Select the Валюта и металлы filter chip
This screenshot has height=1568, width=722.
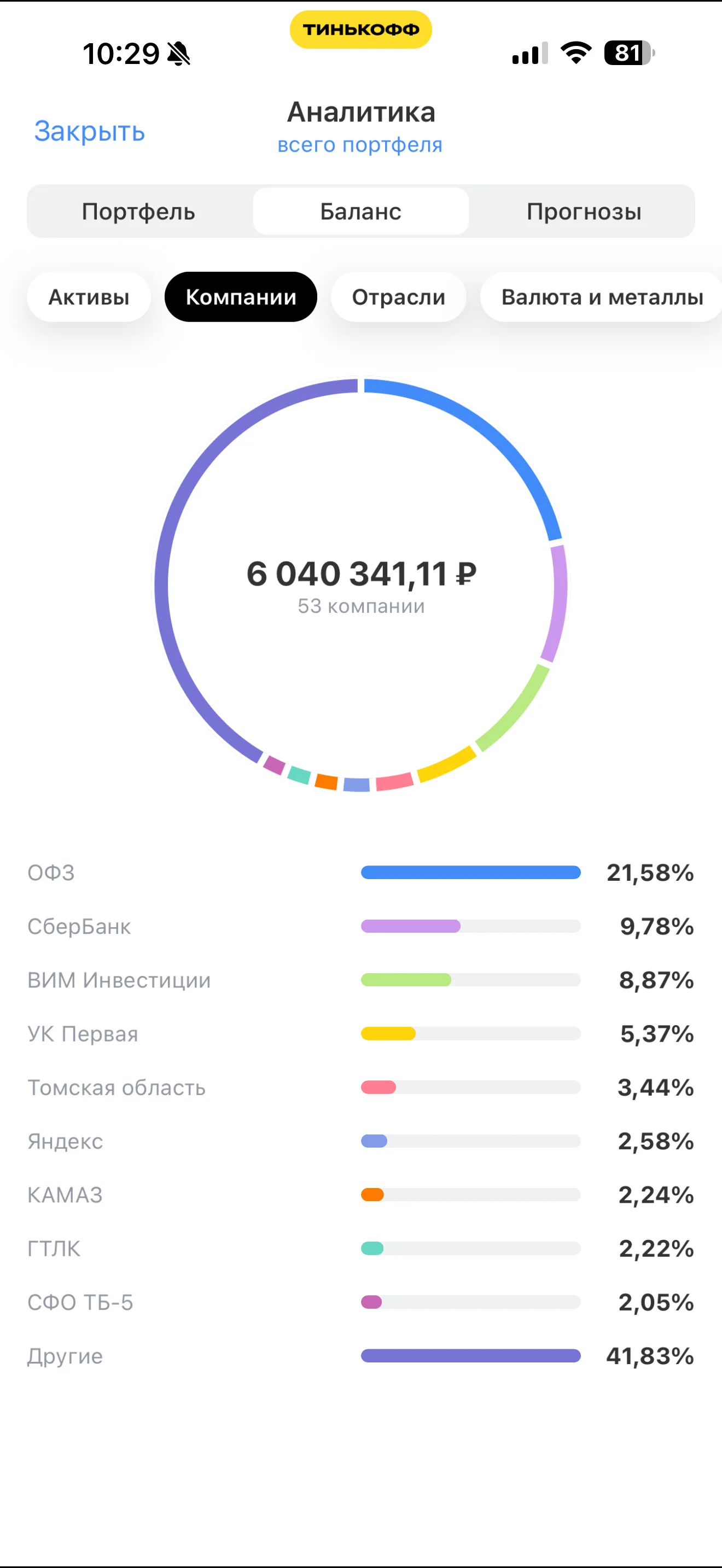tap(602, 297)
